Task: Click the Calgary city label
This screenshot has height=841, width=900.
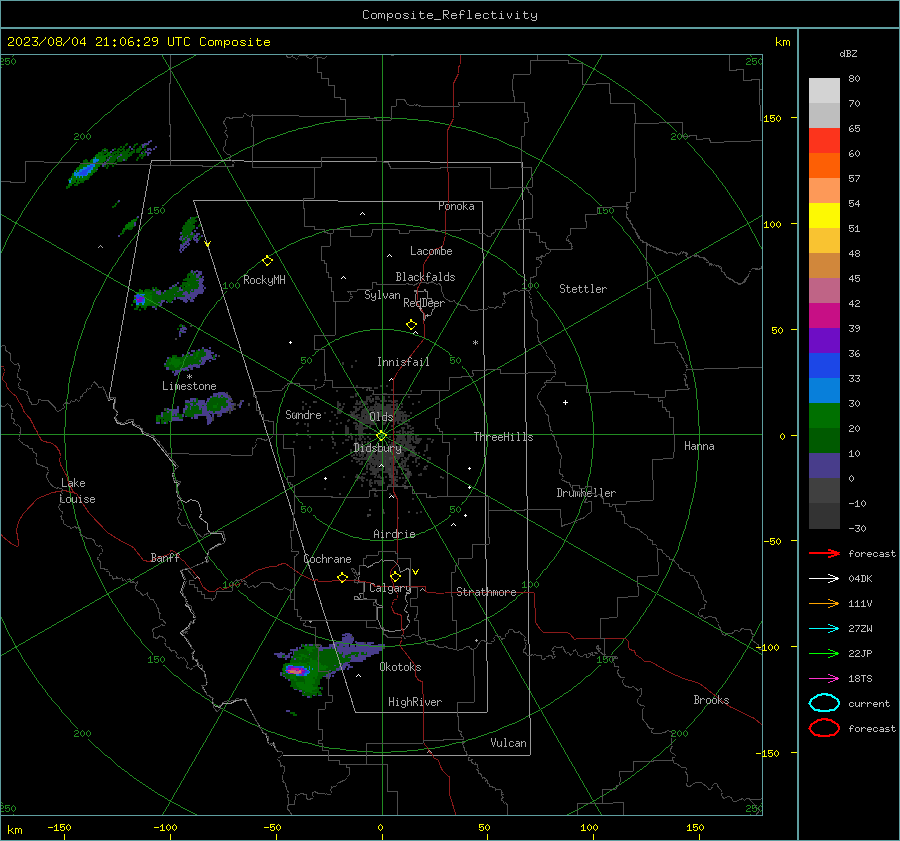Action: [x=390, y=588]
